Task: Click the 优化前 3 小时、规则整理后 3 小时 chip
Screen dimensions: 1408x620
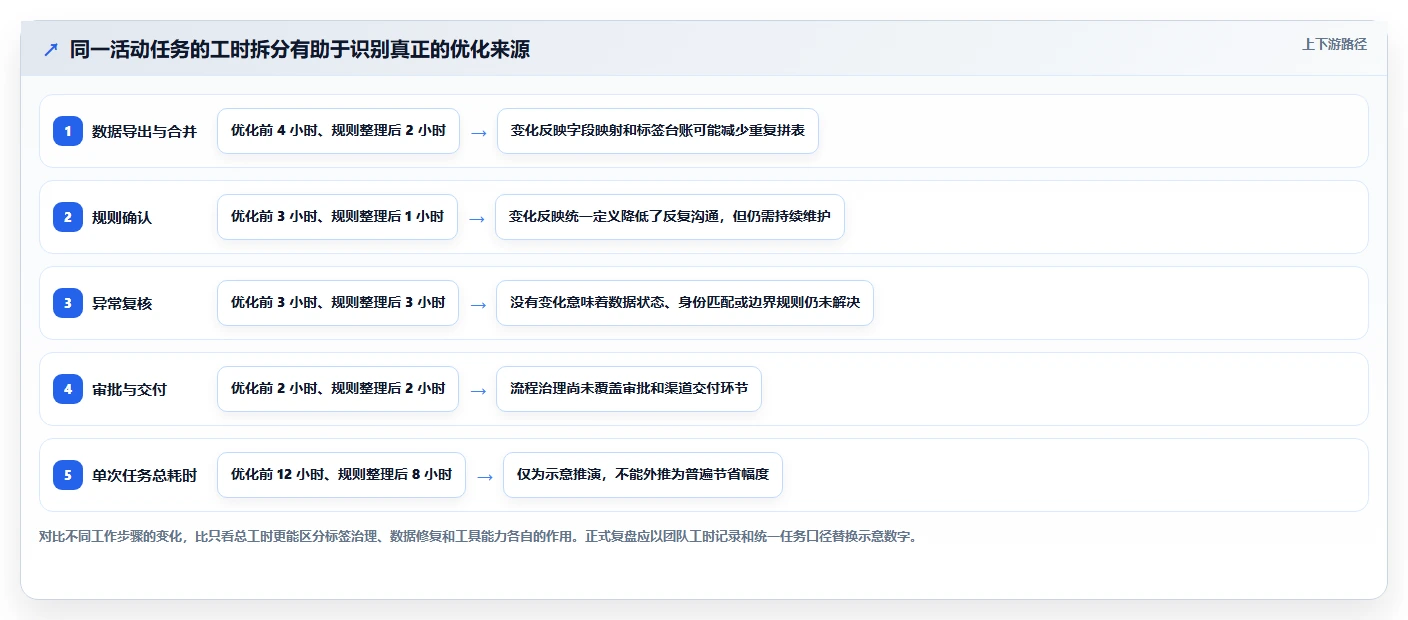Action: pos(338,303)
